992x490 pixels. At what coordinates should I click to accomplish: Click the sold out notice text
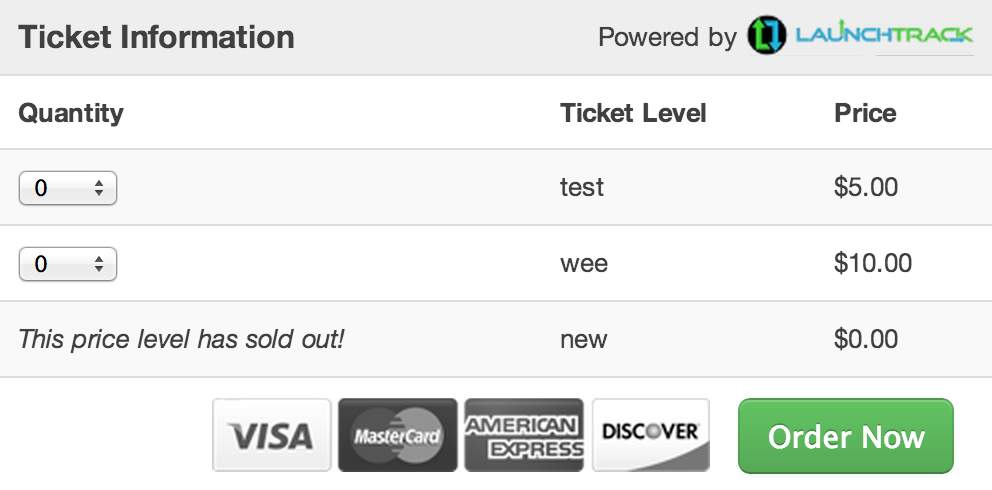coord(181,340)
